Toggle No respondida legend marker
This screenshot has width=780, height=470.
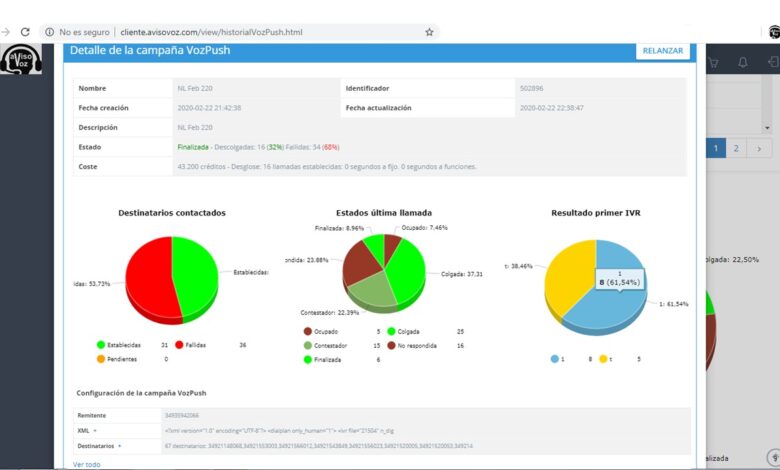[x=391, y=345]
